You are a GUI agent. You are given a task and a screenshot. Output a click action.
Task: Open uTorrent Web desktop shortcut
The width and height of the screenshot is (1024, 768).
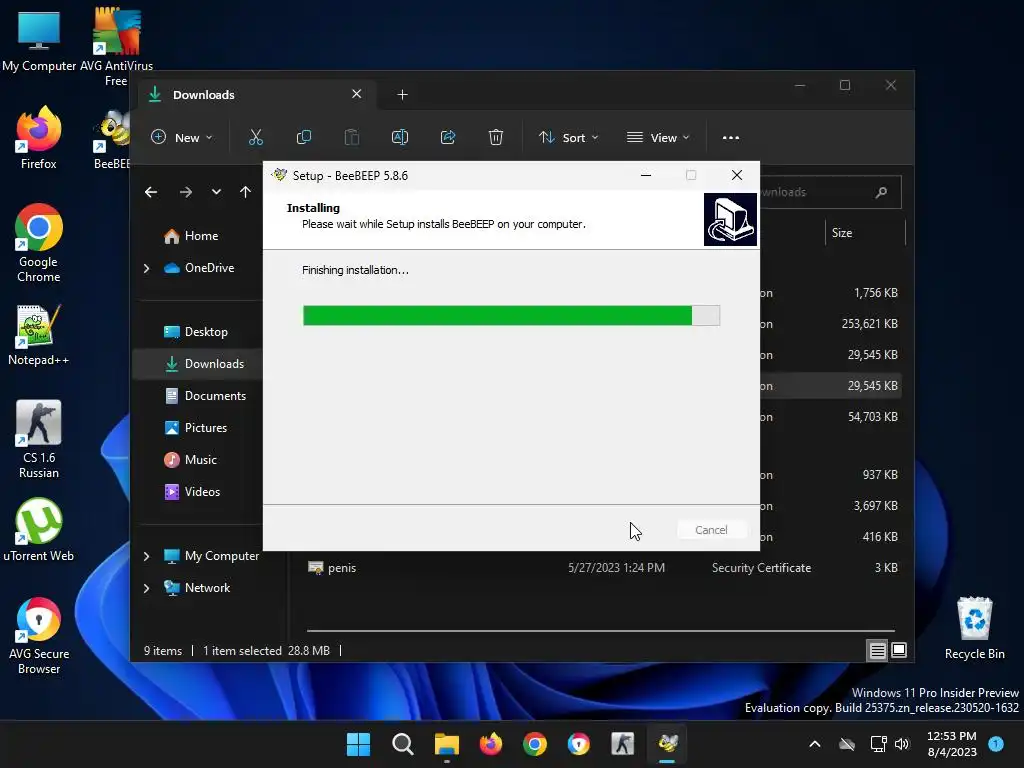(x=39, y=530)
